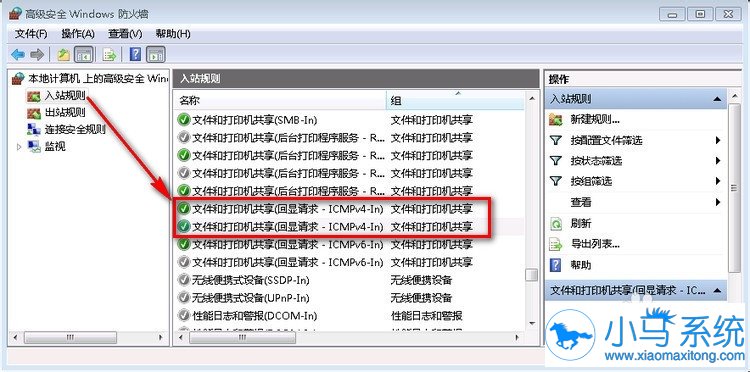750x372 pixels.
Task: Click the rules list vertical scrollbar up arrow
Action: [531, 98]
